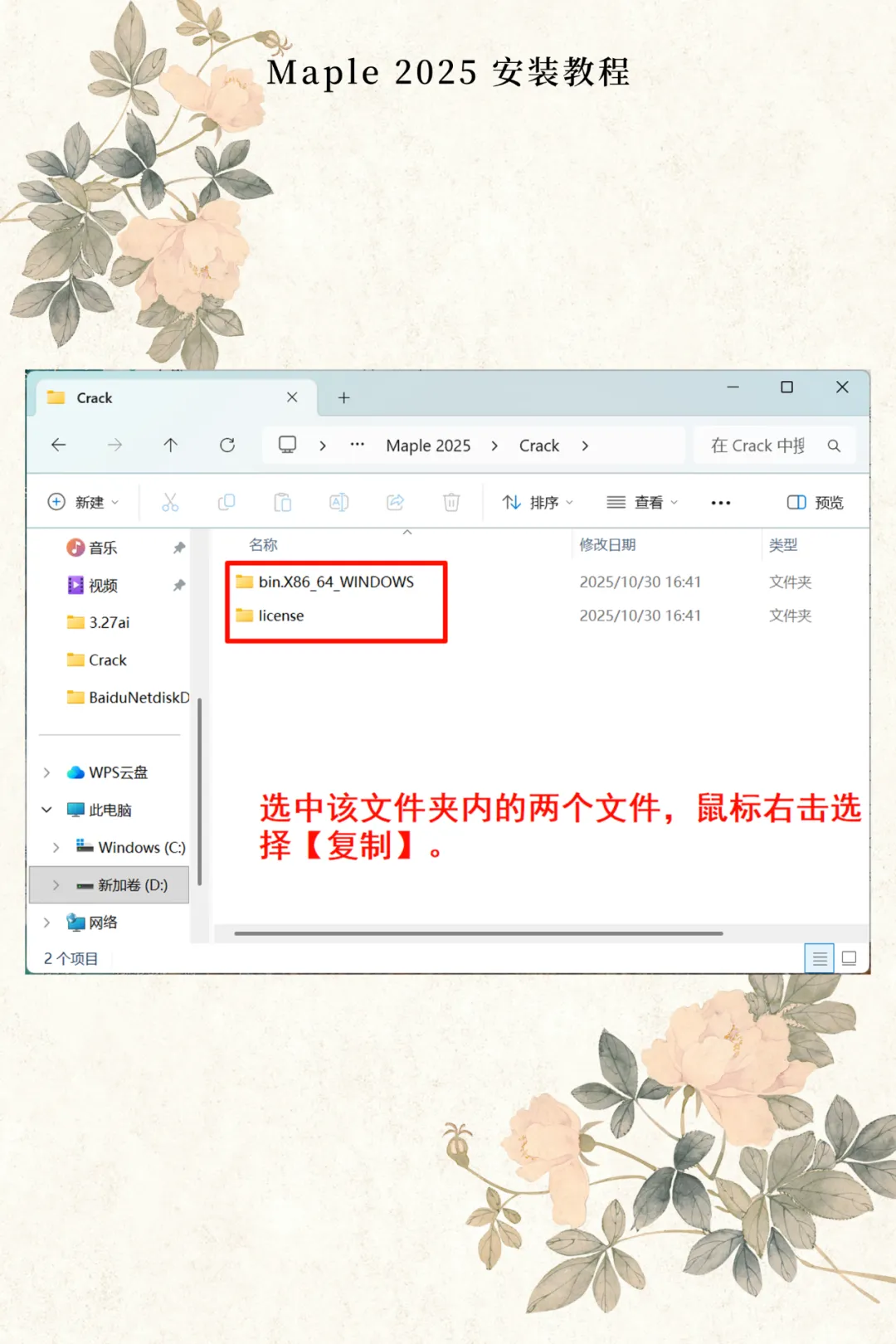896x1344 pixels.
Task: Click the navigation pane vertical scrollbar
Action: coord(200,792)
